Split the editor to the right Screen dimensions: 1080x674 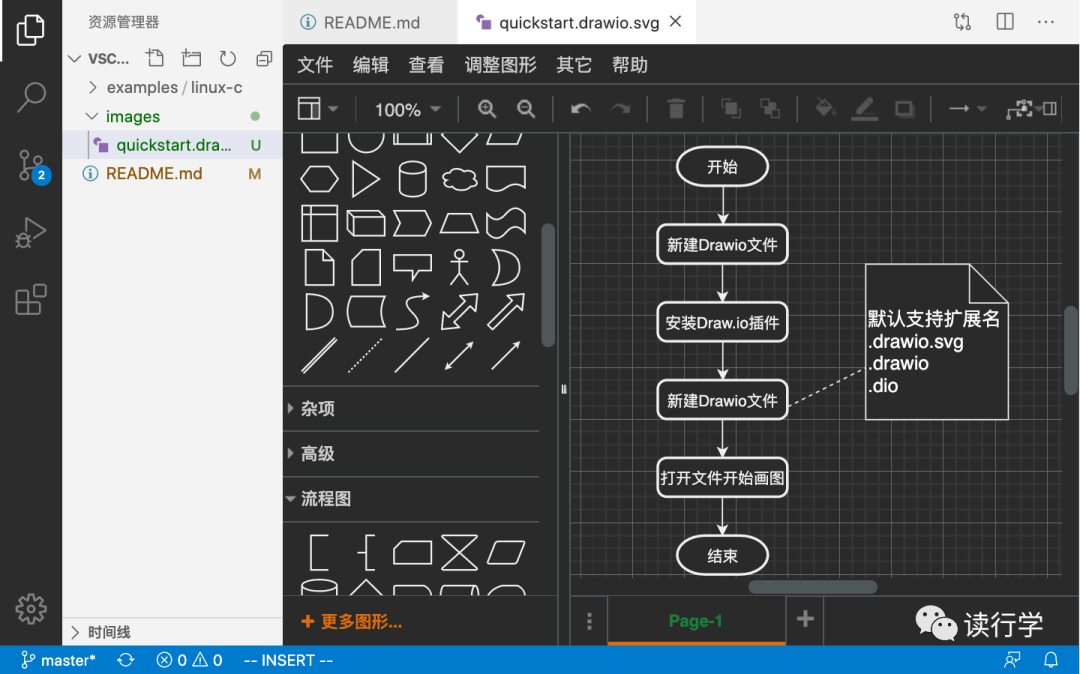click(x=1005, y=22)
